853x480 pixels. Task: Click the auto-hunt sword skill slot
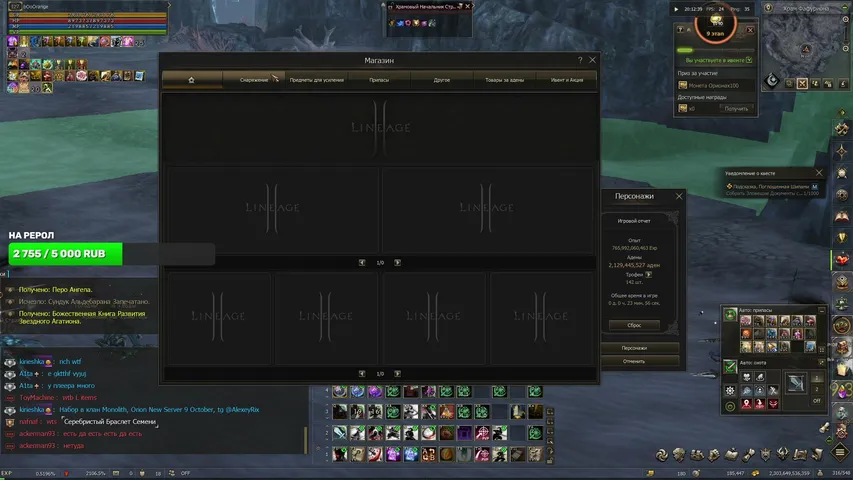click(795, 383)
